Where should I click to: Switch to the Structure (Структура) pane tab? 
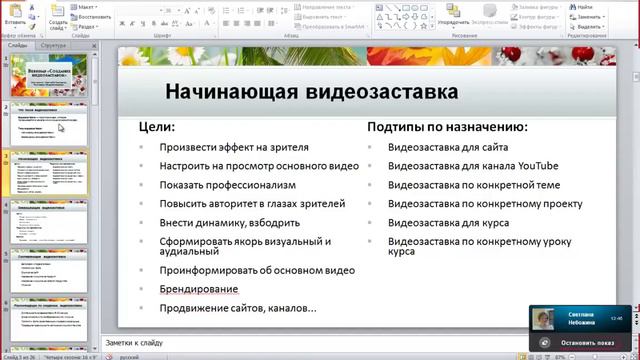[x=53, y=45]
